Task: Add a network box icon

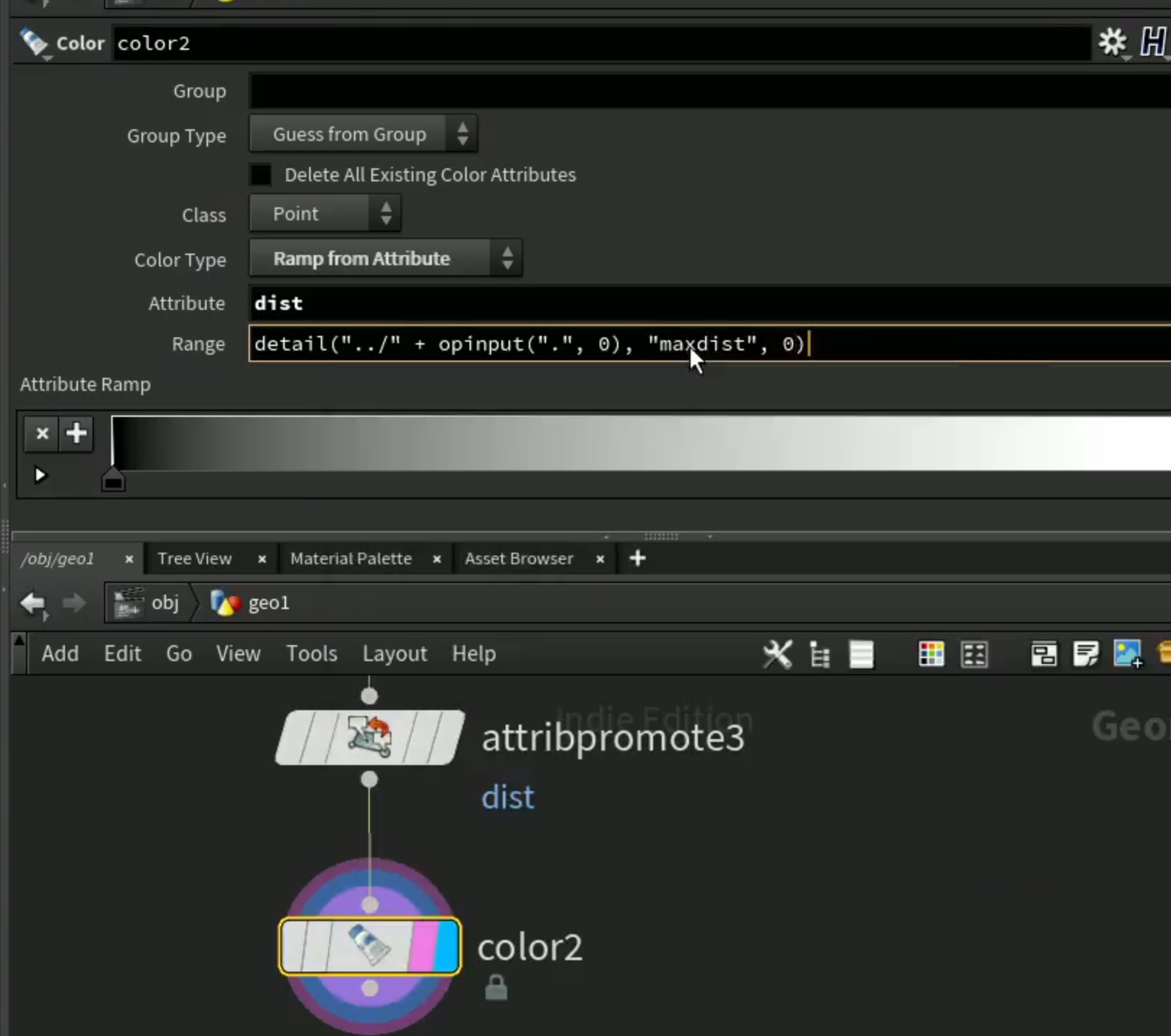Action: coord(1044,655)
